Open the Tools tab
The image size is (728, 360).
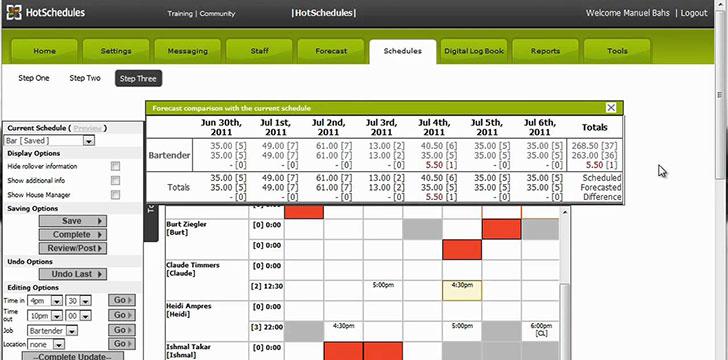click(x=617, y=51)
